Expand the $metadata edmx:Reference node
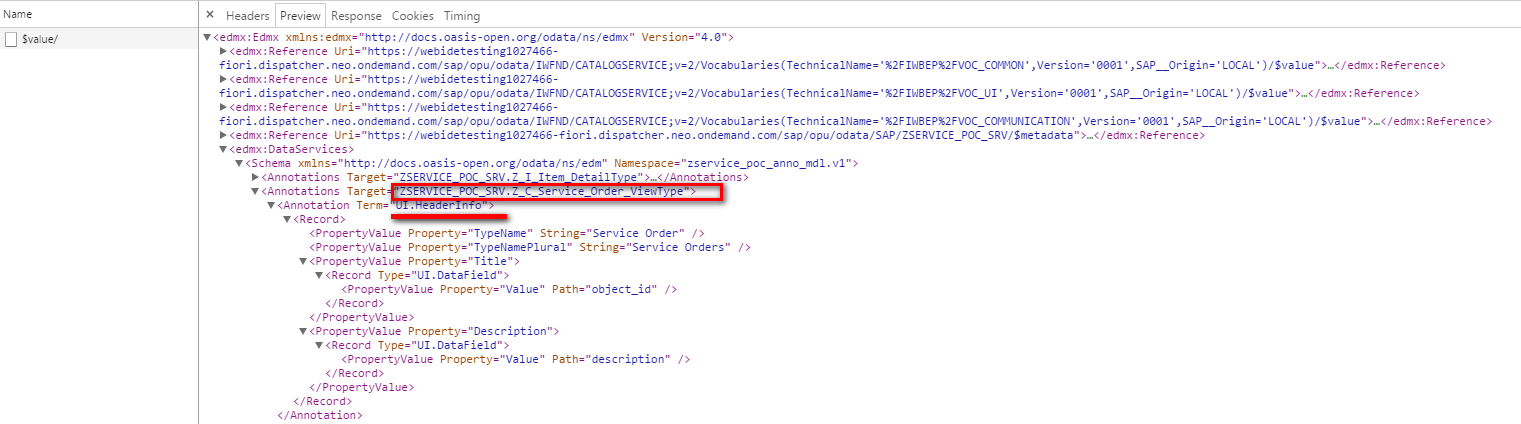1521x424 pixels. point(224,135)
